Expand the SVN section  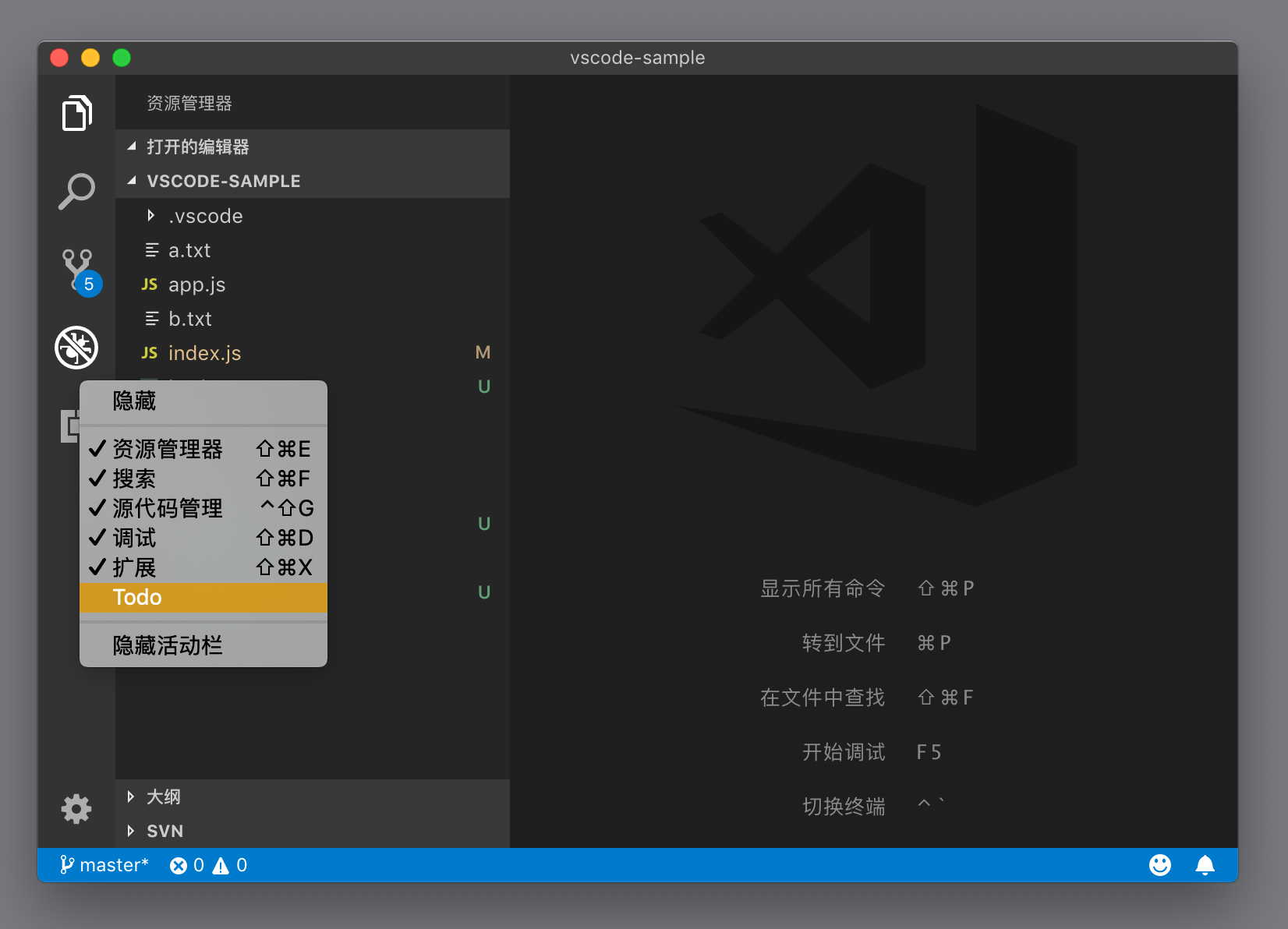click(x=313, y=831)
